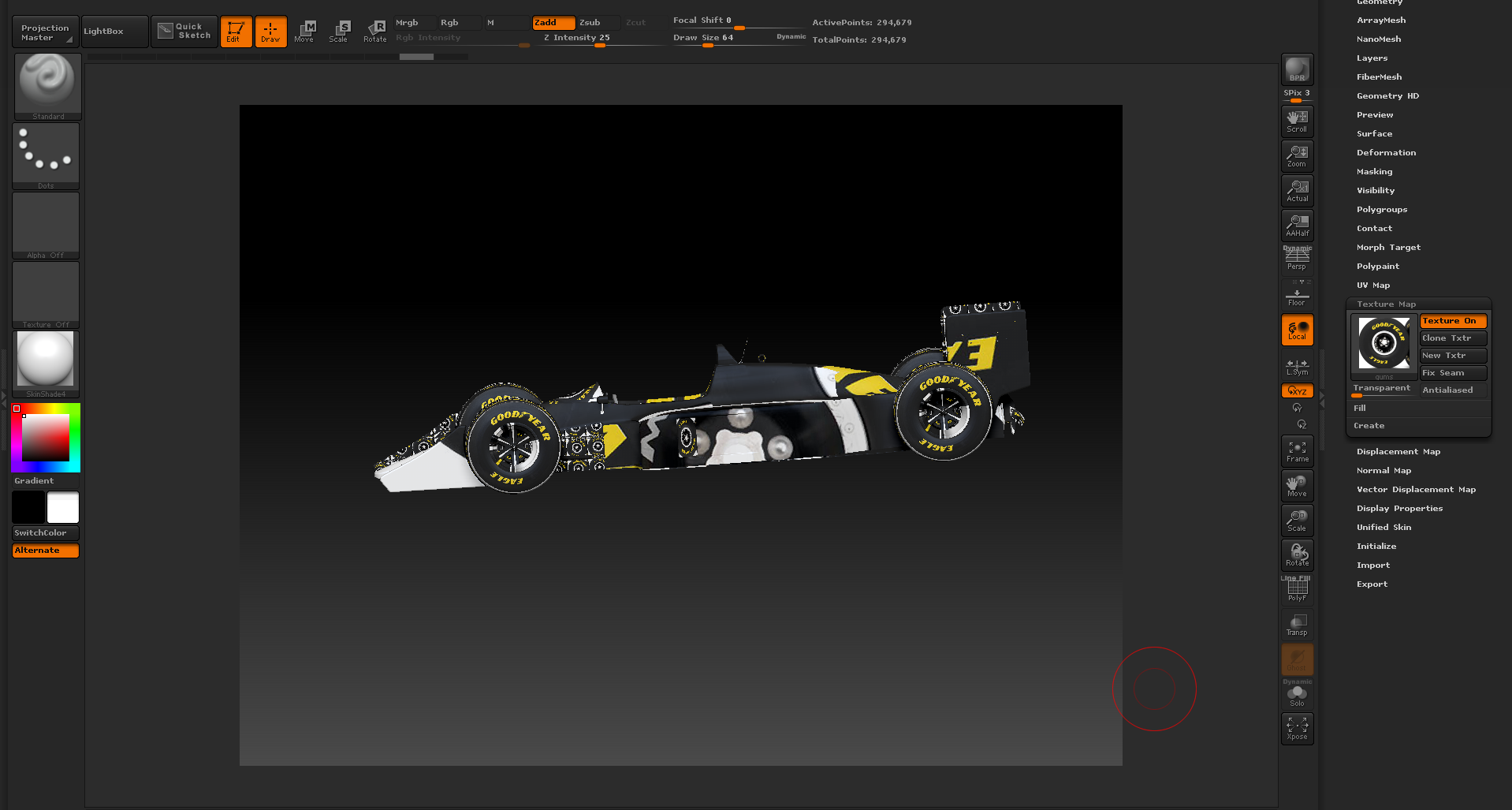Click the Frame mesh icon
This screenshot has height=810, width=1512.
[x=1297, y=450]
